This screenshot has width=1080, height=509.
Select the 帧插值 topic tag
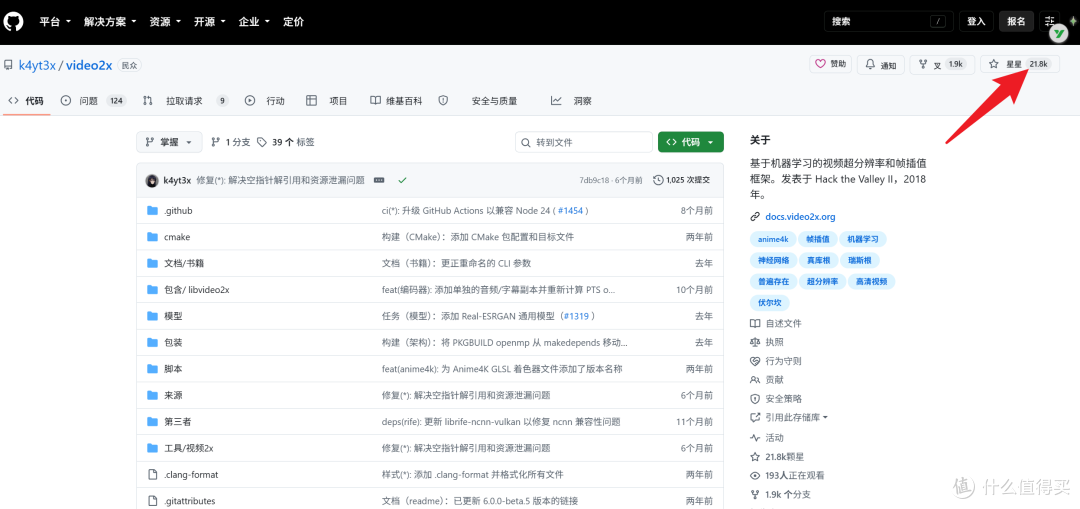click(818, 239)
